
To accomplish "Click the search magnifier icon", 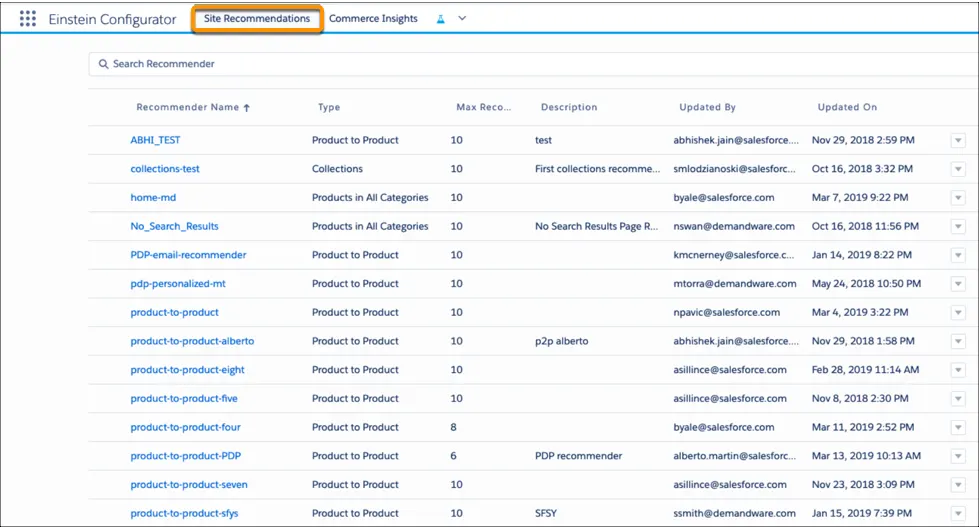I will (x=104, y=64).
